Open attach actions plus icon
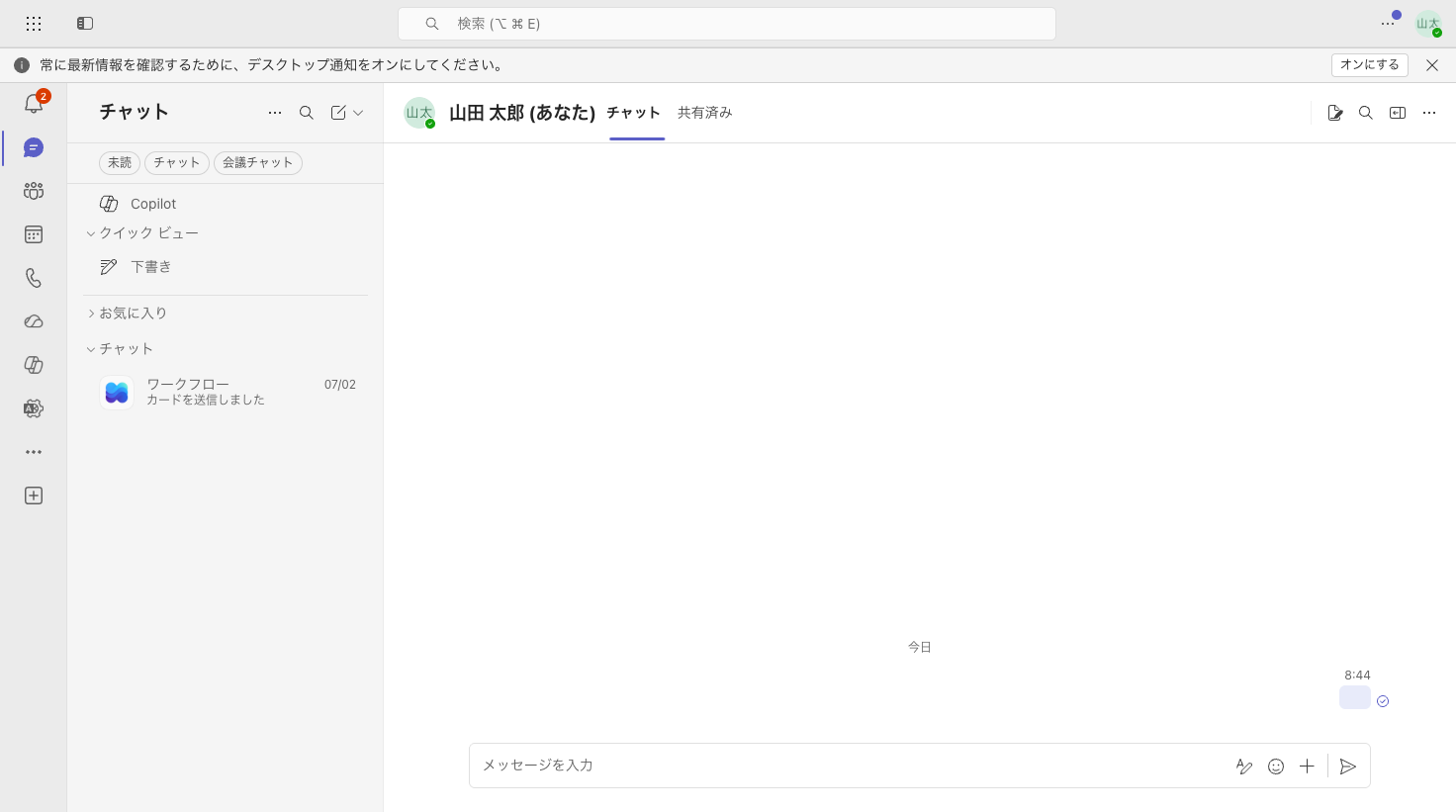Image resolution: width=1456 pixels, height=812 pixels. 1307,766
